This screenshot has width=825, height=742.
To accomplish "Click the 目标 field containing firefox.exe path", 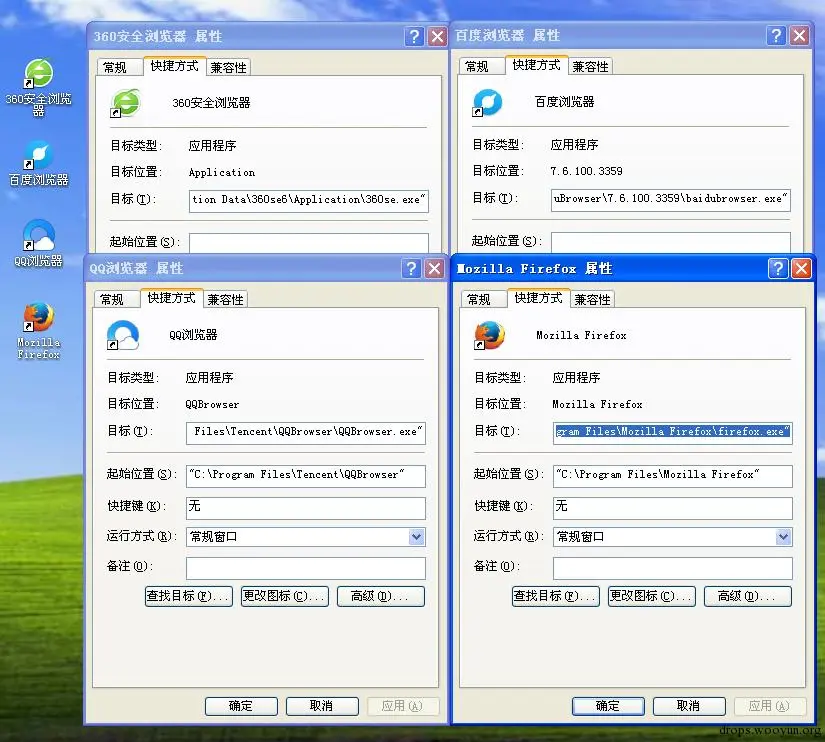I will [x=672, y=433].
